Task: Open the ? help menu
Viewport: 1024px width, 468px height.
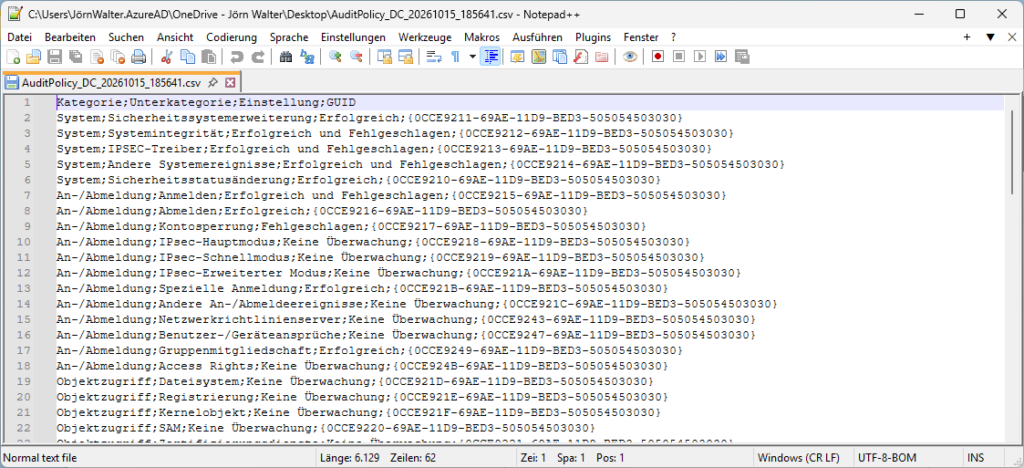Action: 673,37
